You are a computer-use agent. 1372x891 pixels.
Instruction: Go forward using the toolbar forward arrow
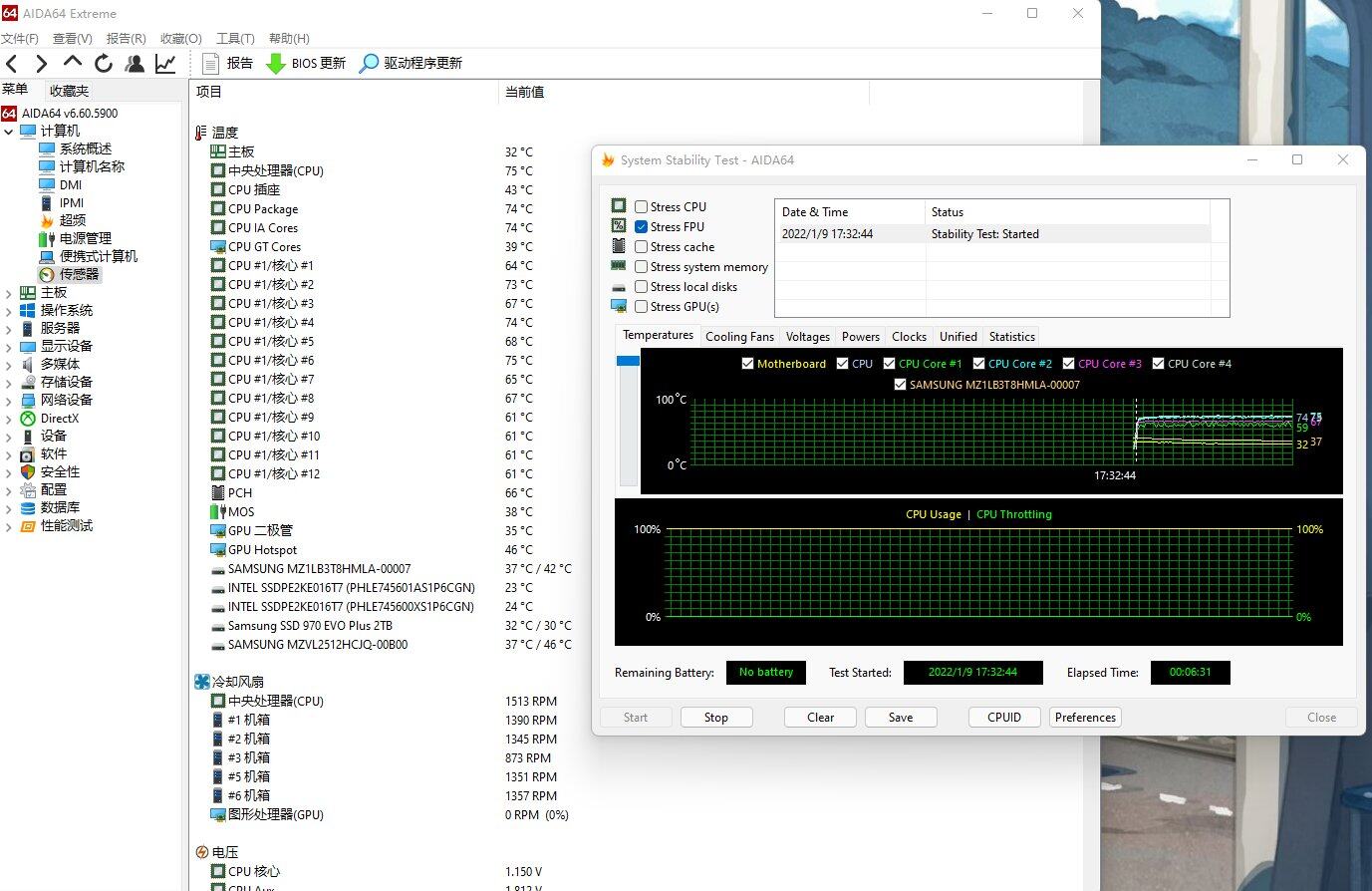pyautogui.click(x=41, y=64)
